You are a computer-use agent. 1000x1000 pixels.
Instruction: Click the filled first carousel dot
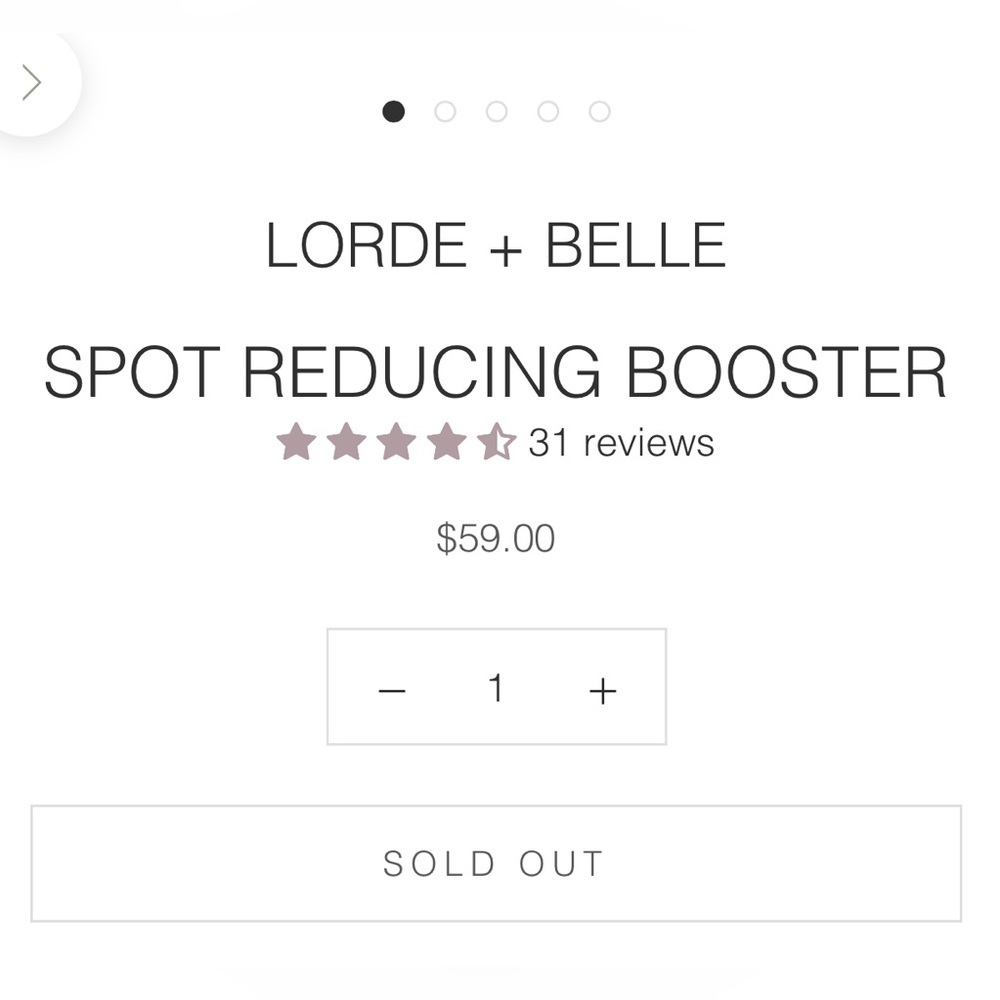click(x=395, y=112)
